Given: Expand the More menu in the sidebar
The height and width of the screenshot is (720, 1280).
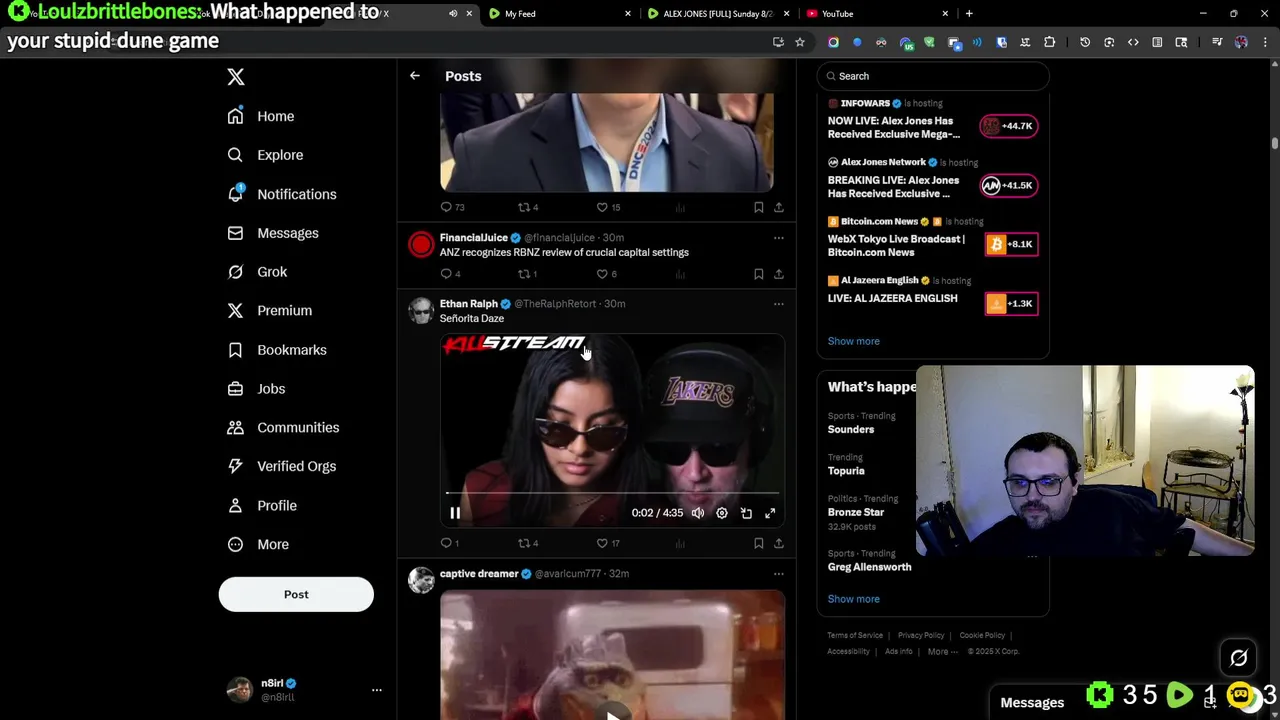Looking at the screenshot, I should 258,544.
